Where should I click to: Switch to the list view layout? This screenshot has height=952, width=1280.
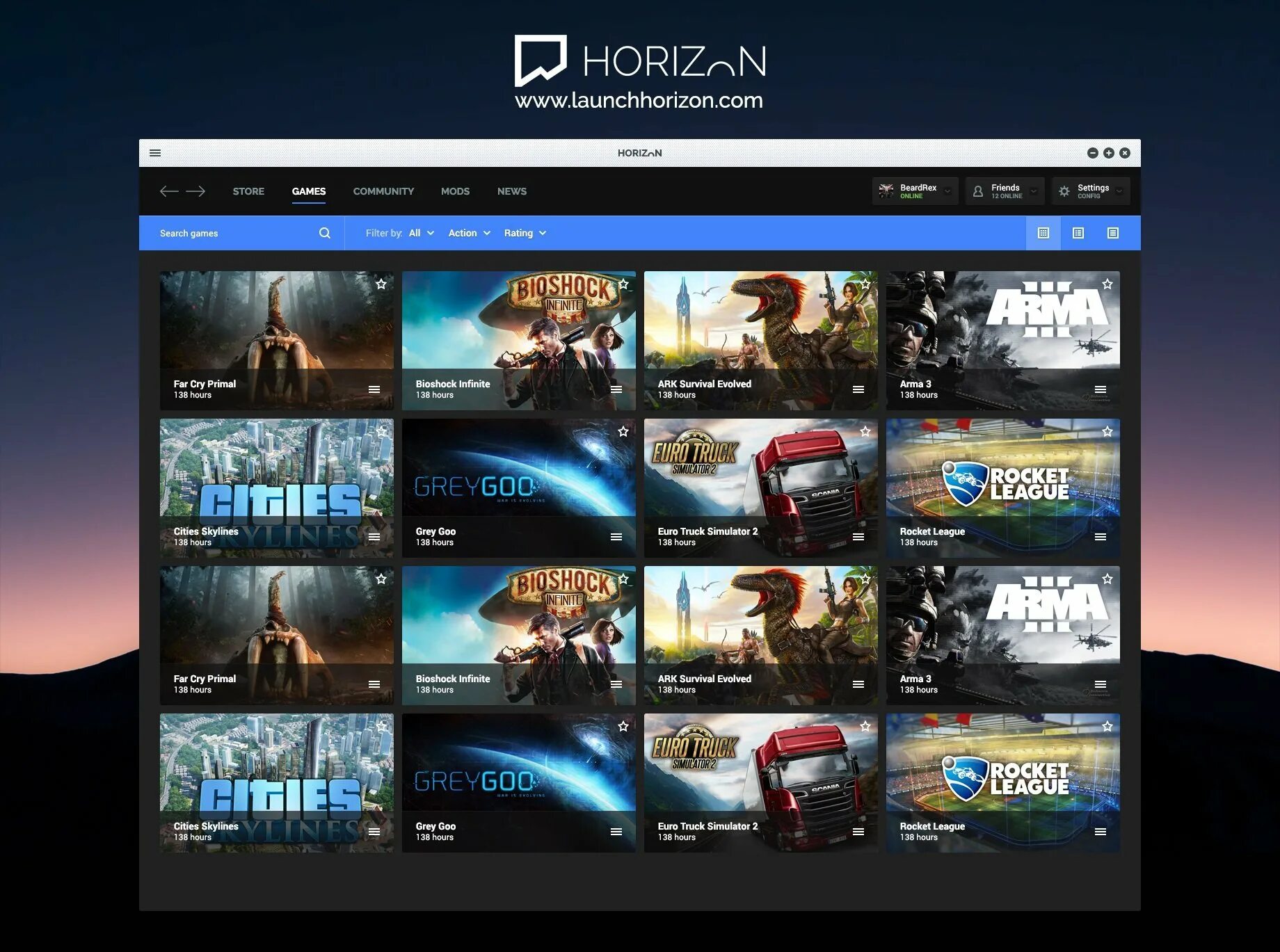(x=1113, y=233)
